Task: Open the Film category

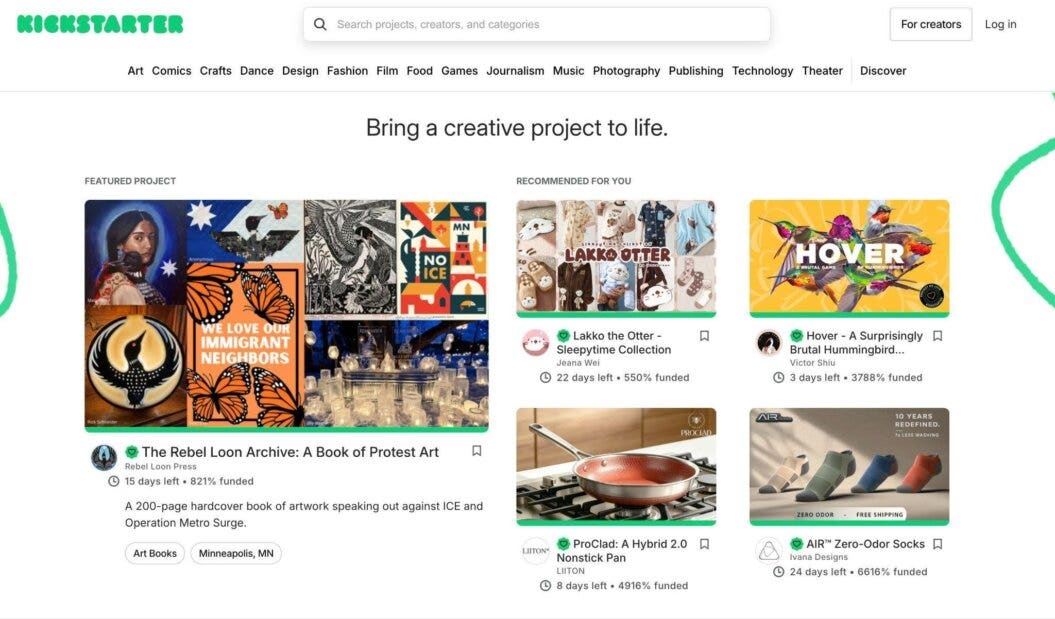Action: [x=387, y=71]
